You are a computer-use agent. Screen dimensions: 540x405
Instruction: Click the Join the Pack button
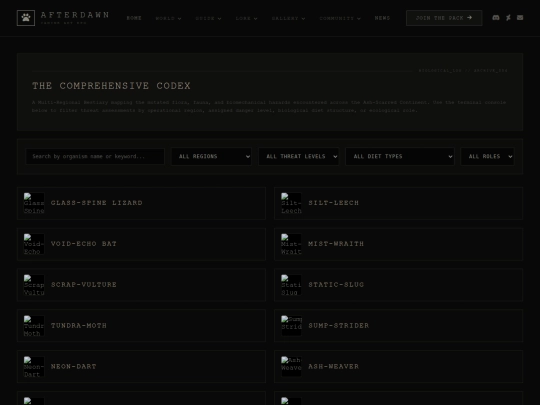click(x=444, y=18)
